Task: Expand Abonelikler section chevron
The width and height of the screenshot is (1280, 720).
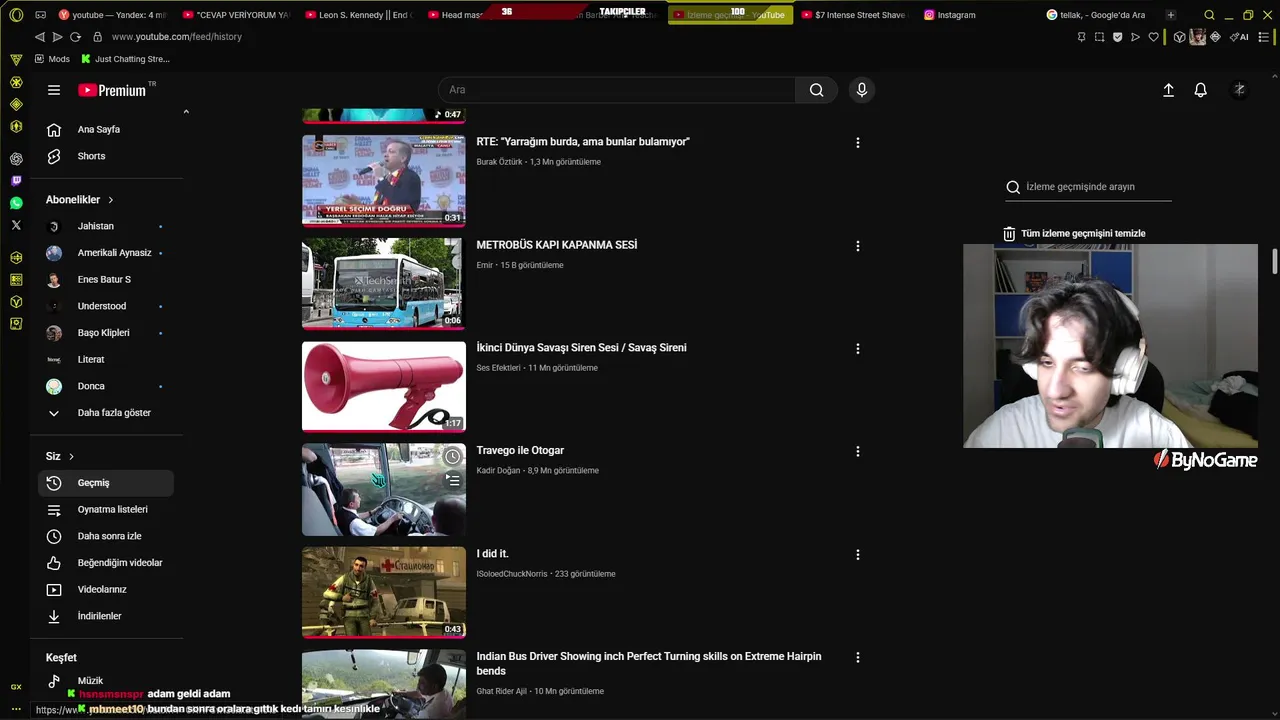Action: (110, 200)
